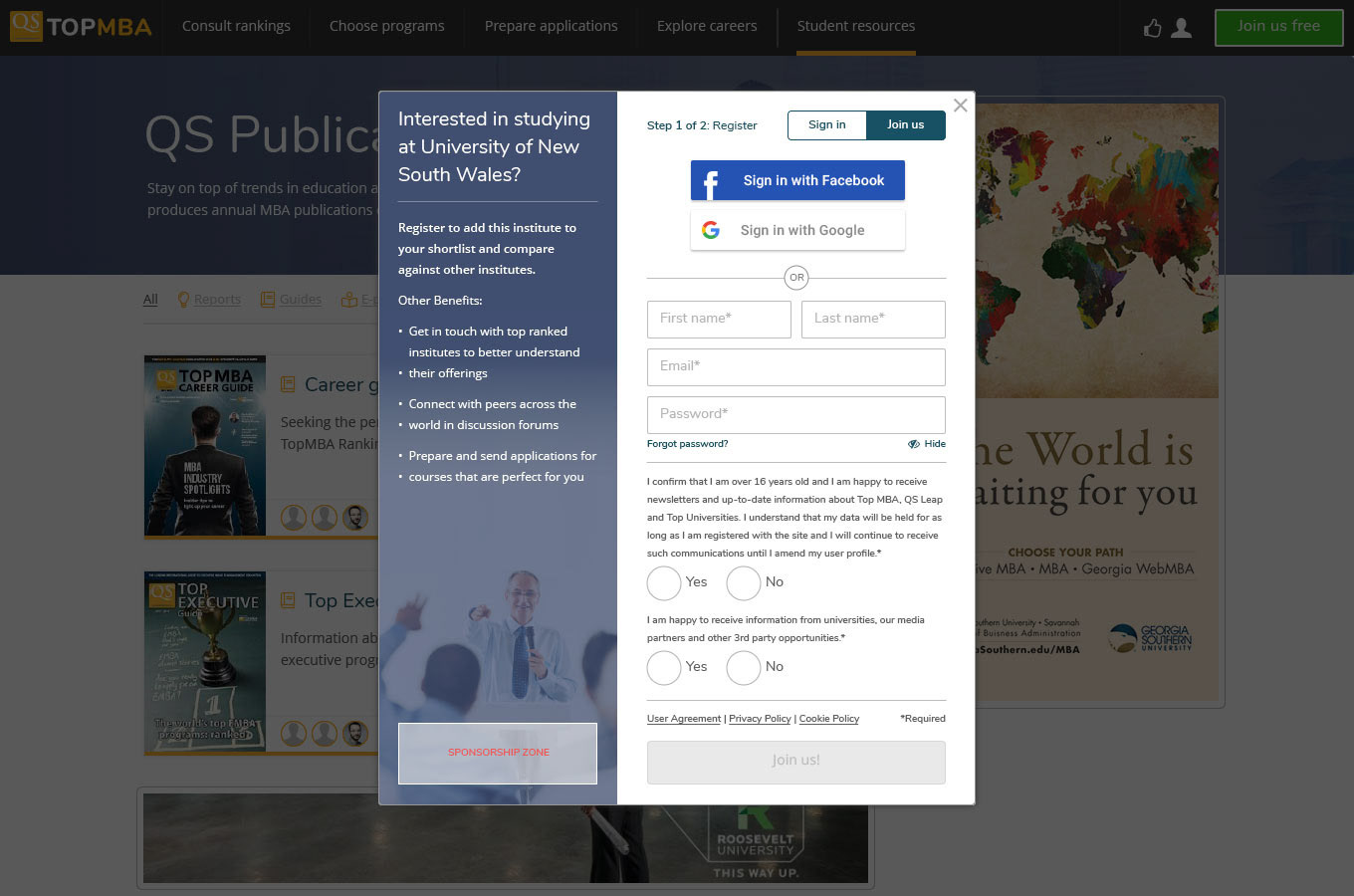This screenshot has height=896, width=1354.
Task: Open Explore careers menu
Action: [x=707, y=27]
